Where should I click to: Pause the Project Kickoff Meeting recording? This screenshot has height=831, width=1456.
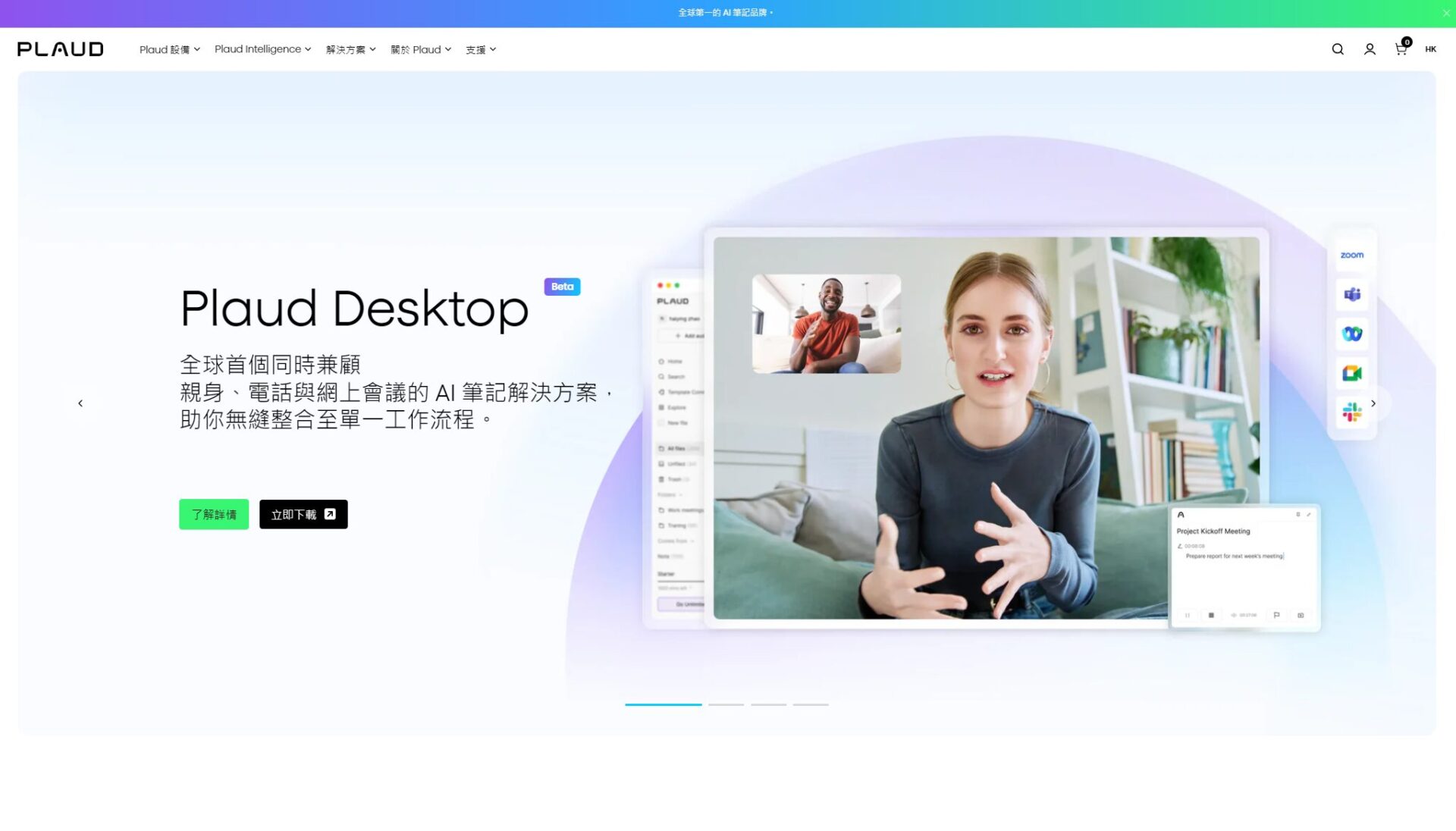pos(1187,615)
